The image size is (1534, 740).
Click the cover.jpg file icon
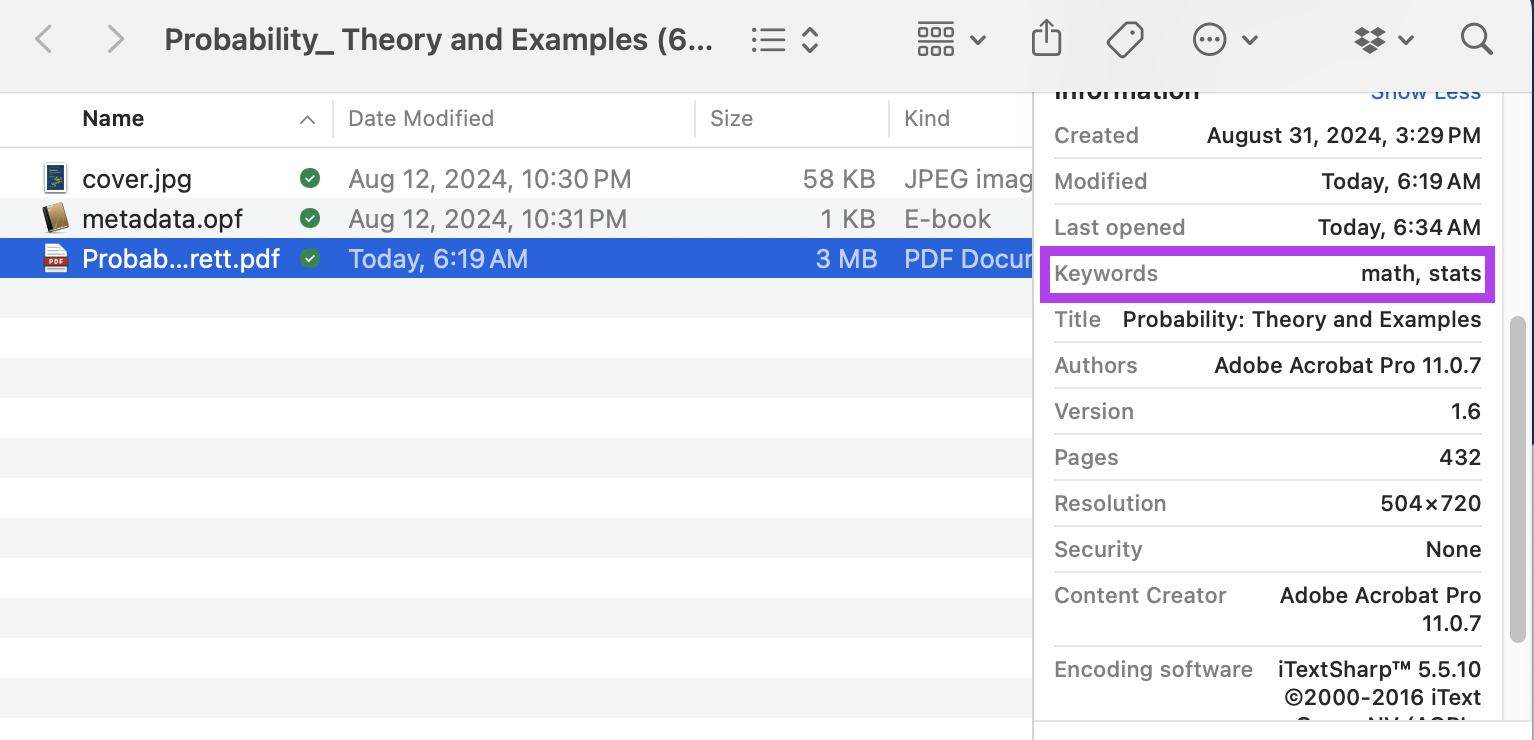pos(55,179)
